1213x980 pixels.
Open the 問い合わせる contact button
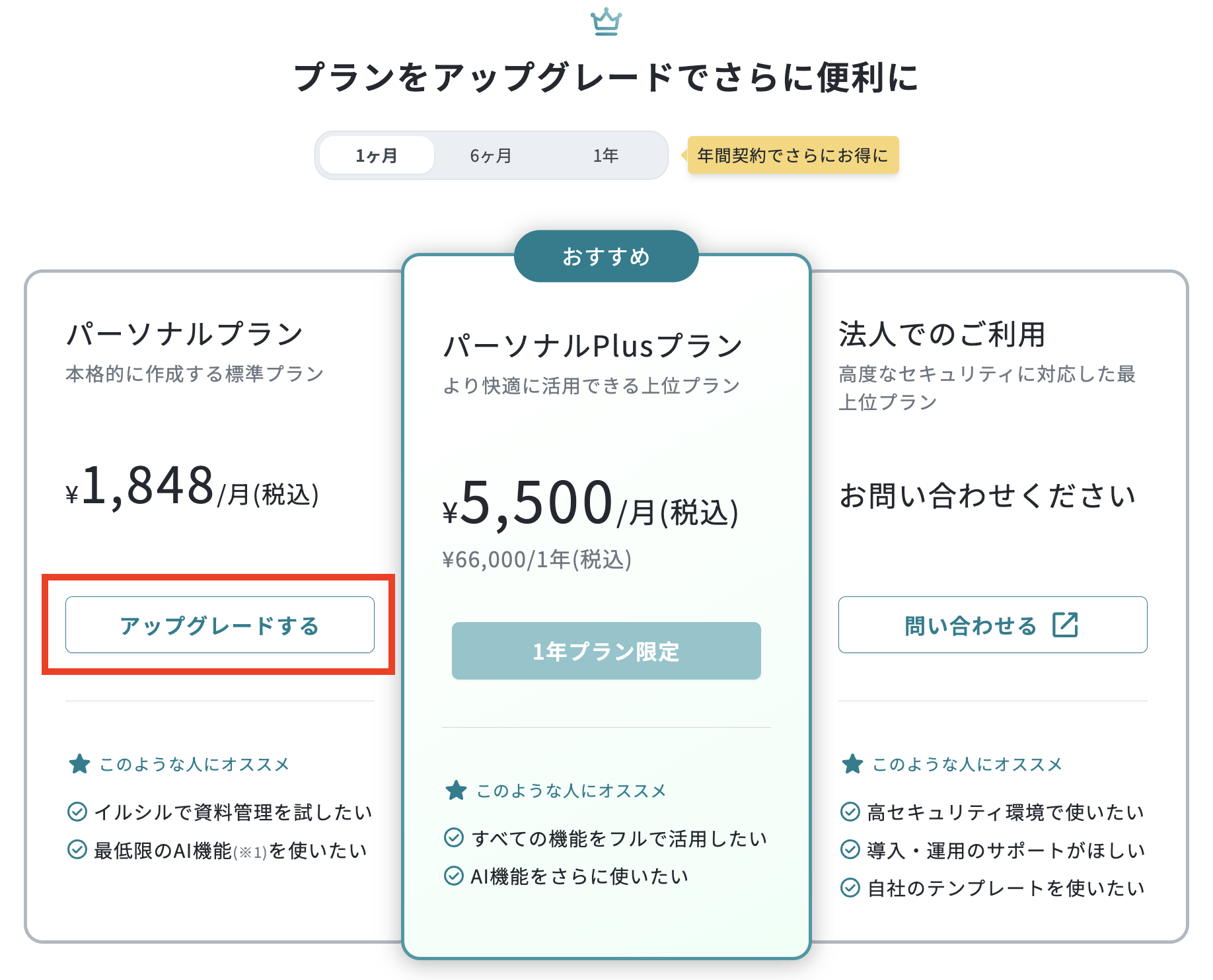(x=993, y=625)
